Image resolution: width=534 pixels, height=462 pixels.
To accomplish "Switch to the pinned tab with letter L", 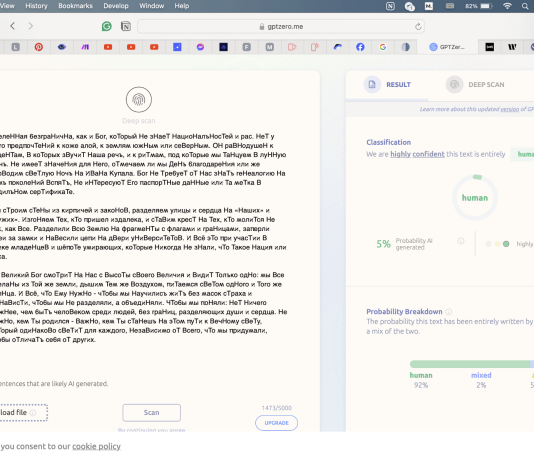I will pos(16,47).
